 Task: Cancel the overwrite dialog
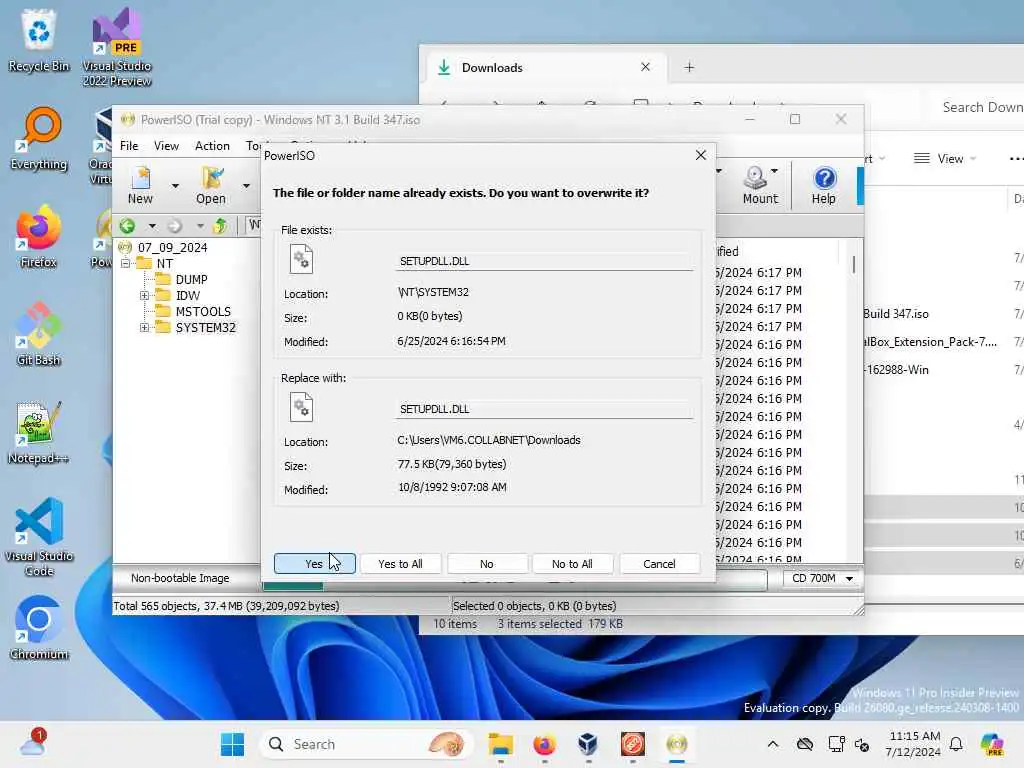659,564
